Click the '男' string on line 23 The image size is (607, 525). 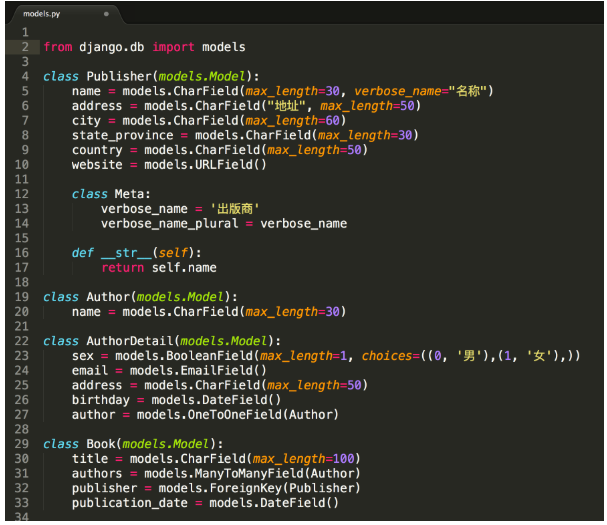[x=469, y=356]
